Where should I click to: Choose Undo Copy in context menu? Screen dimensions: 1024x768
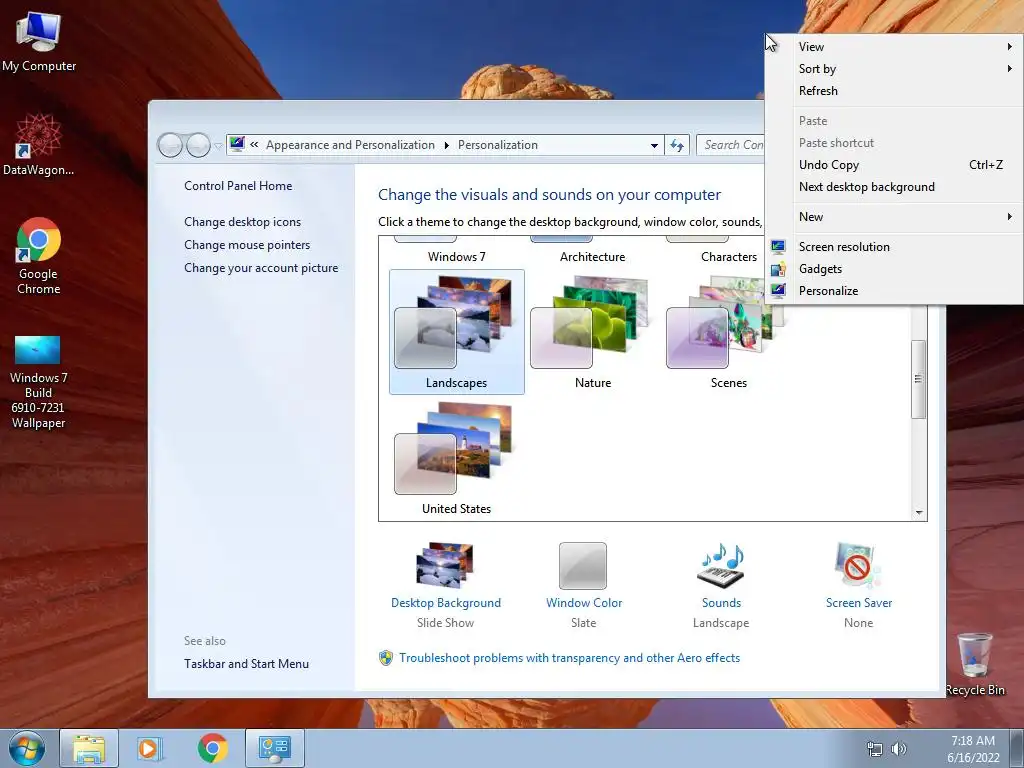(x=893, y=165)
